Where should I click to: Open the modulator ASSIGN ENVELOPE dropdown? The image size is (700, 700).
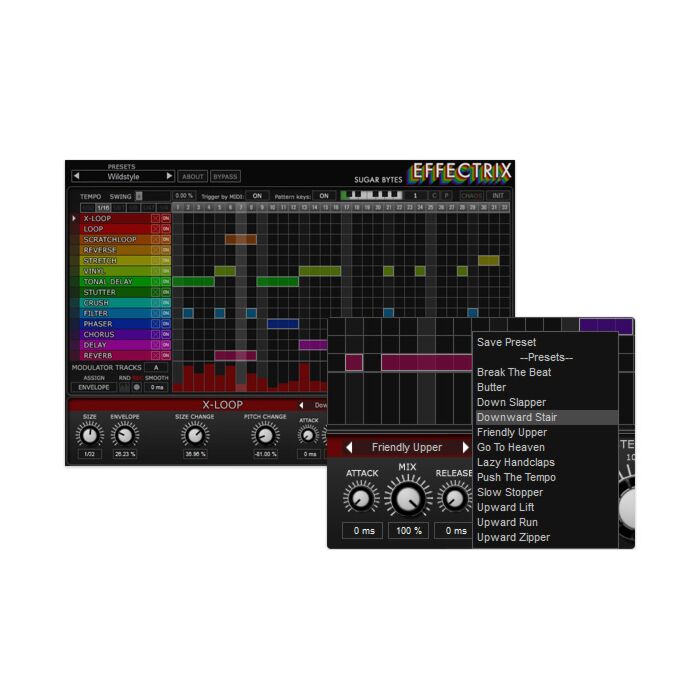coord(94,387)
